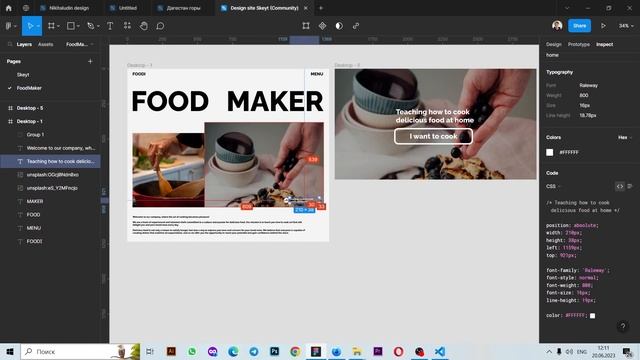This screenshot has width=640, height=360.
Task: Start the prototype Present play button
Action: point(603,26)
